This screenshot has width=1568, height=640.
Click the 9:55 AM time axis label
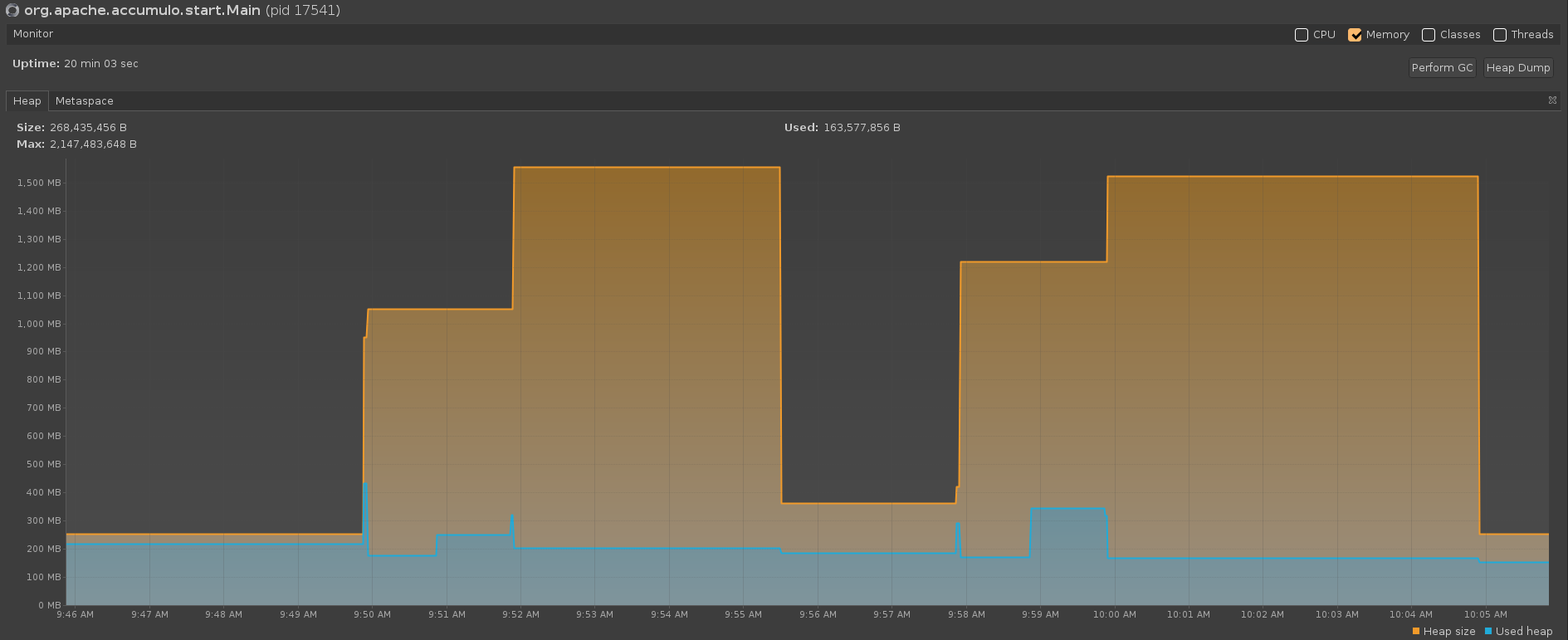click(743, 615)
